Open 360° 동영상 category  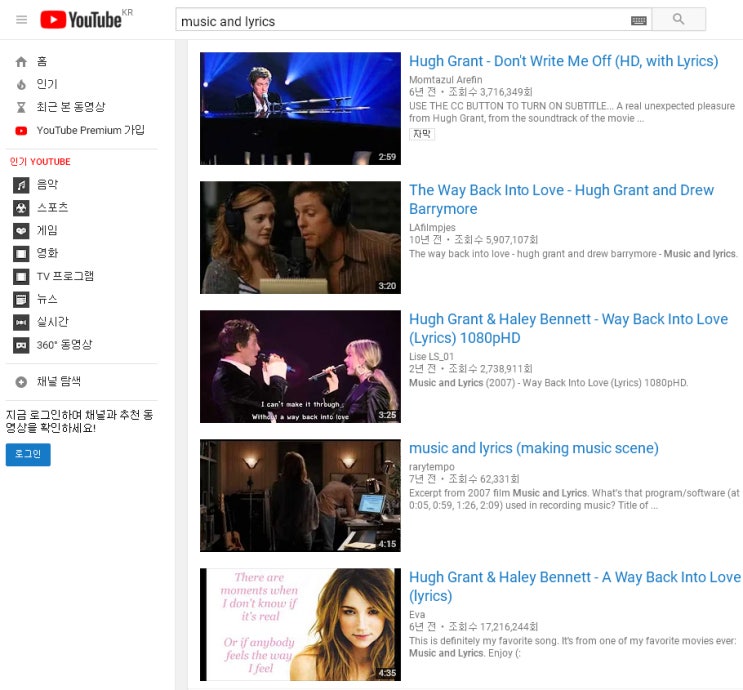(x=64, y=345)
